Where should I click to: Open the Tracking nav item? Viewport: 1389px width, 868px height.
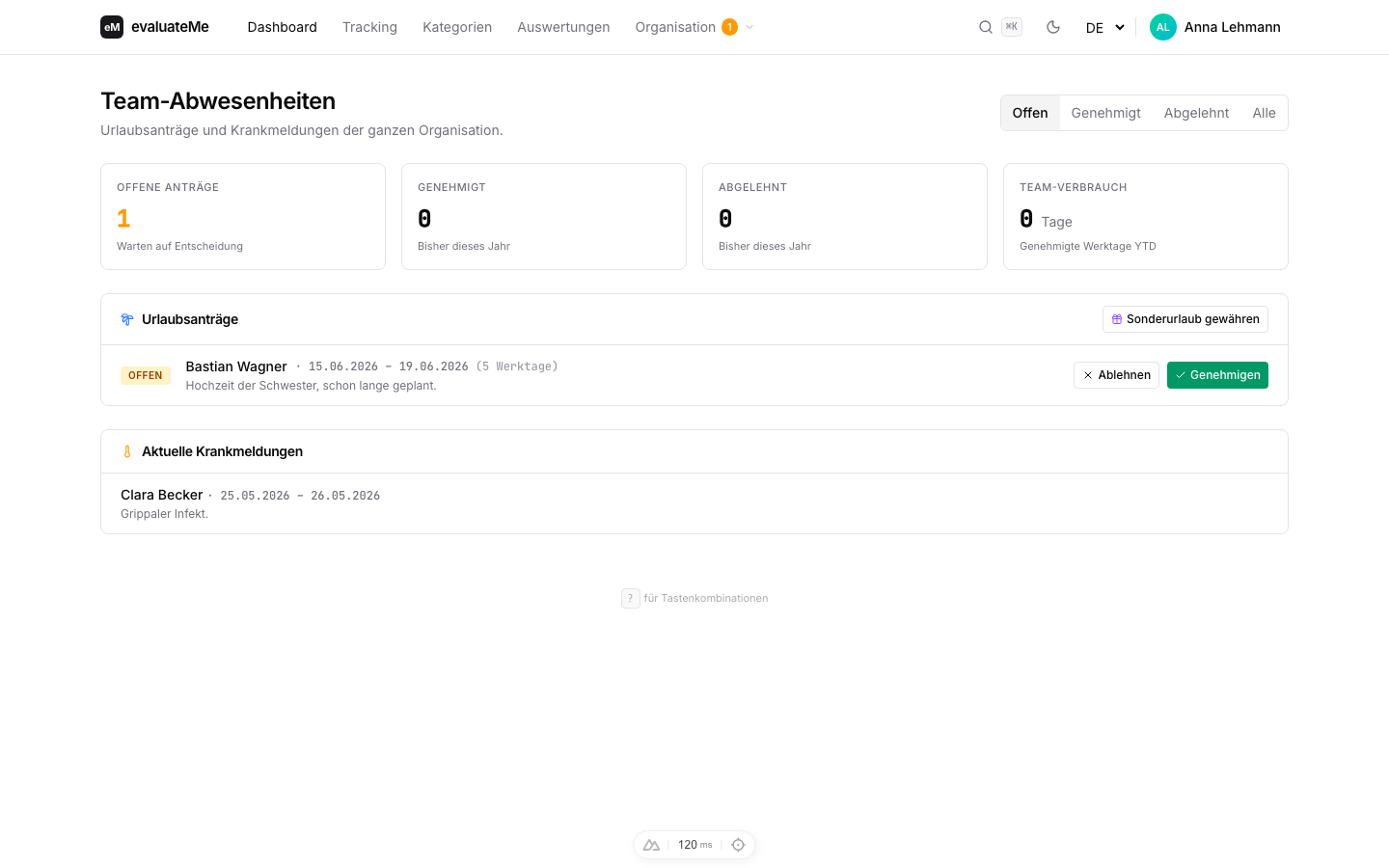point(369,27)
